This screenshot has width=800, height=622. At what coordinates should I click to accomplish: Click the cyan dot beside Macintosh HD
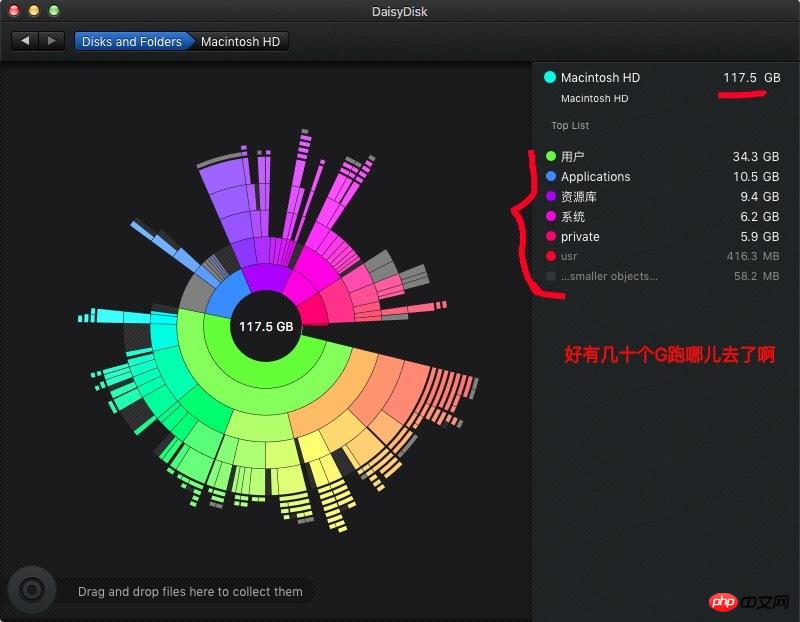550,77
